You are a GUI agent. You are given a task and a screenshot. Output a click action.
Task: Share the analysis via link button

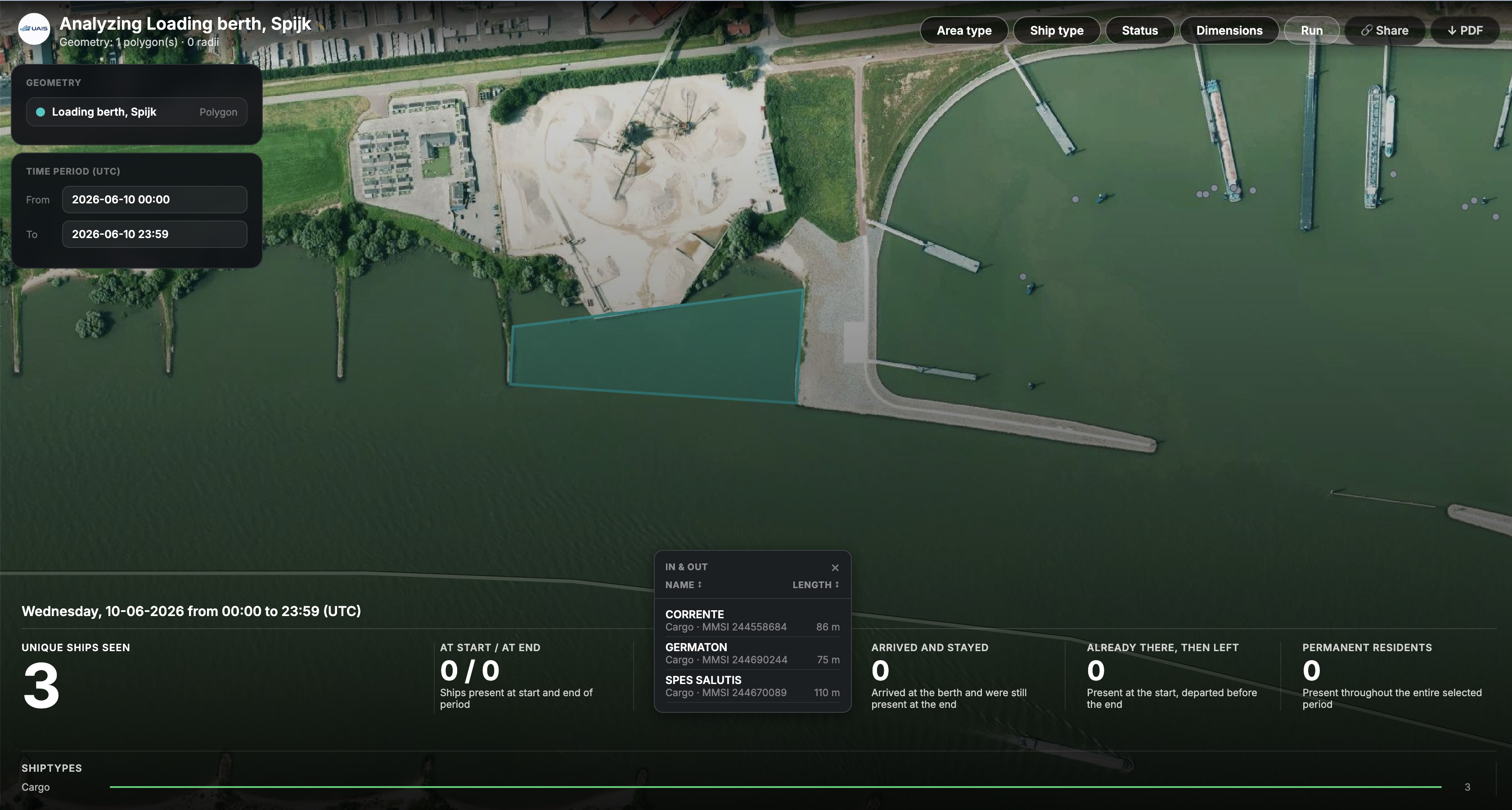pyautogui.click(x=1385, y=31)
